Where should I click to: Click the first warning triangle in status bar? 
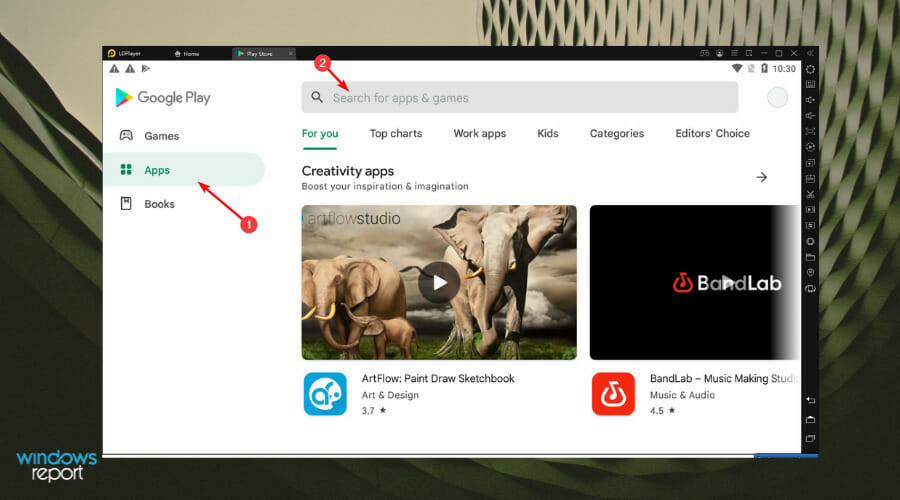(x=114, y=69)
